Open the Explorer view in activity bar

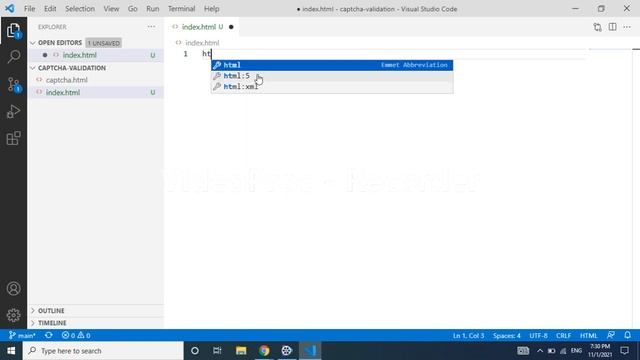13,30
